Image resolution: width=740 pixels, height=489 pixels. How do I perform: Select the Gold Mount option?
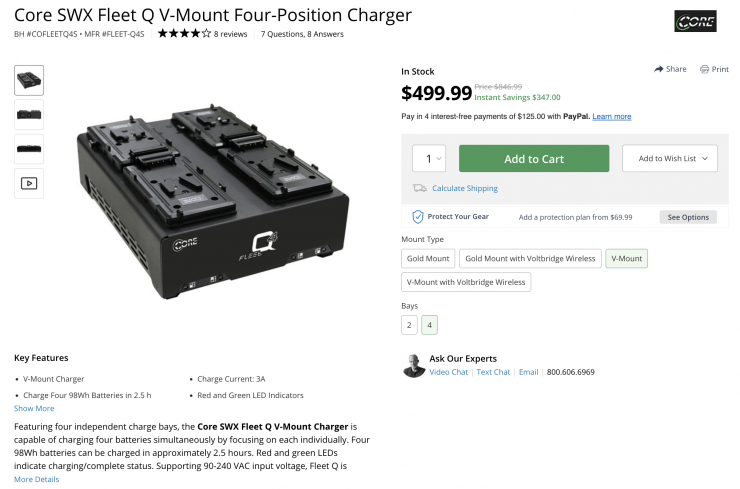click(428, 258)
